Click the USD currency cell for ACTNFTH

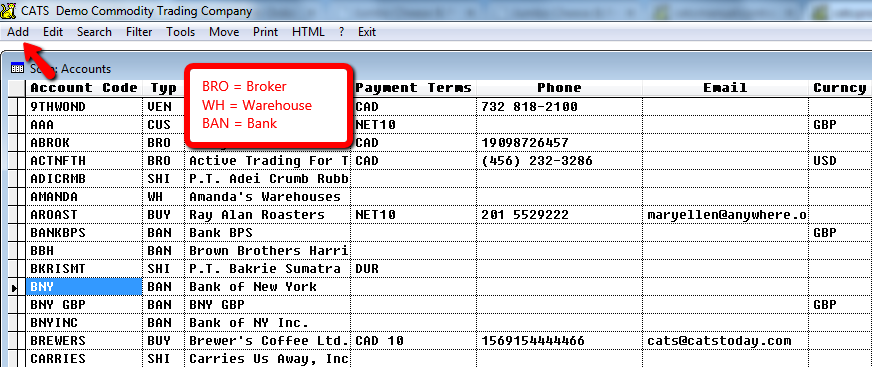click(x=840, y=161)
